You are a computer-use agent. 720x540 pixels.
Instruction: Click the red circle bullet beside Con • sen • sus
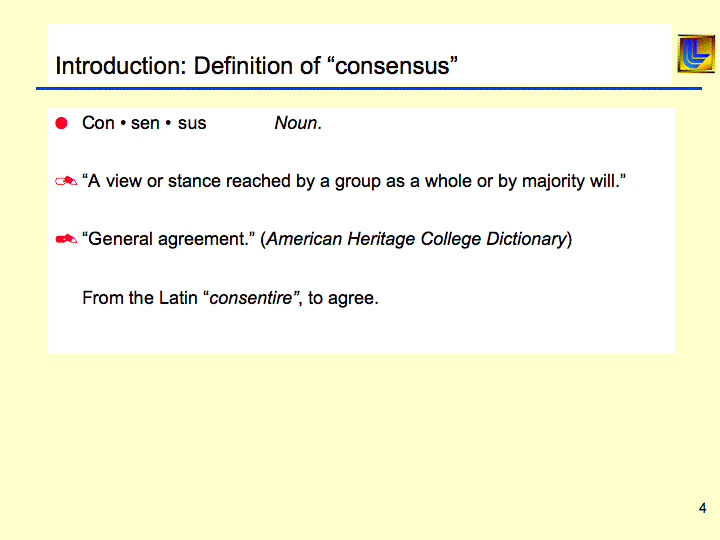point(61,123)
